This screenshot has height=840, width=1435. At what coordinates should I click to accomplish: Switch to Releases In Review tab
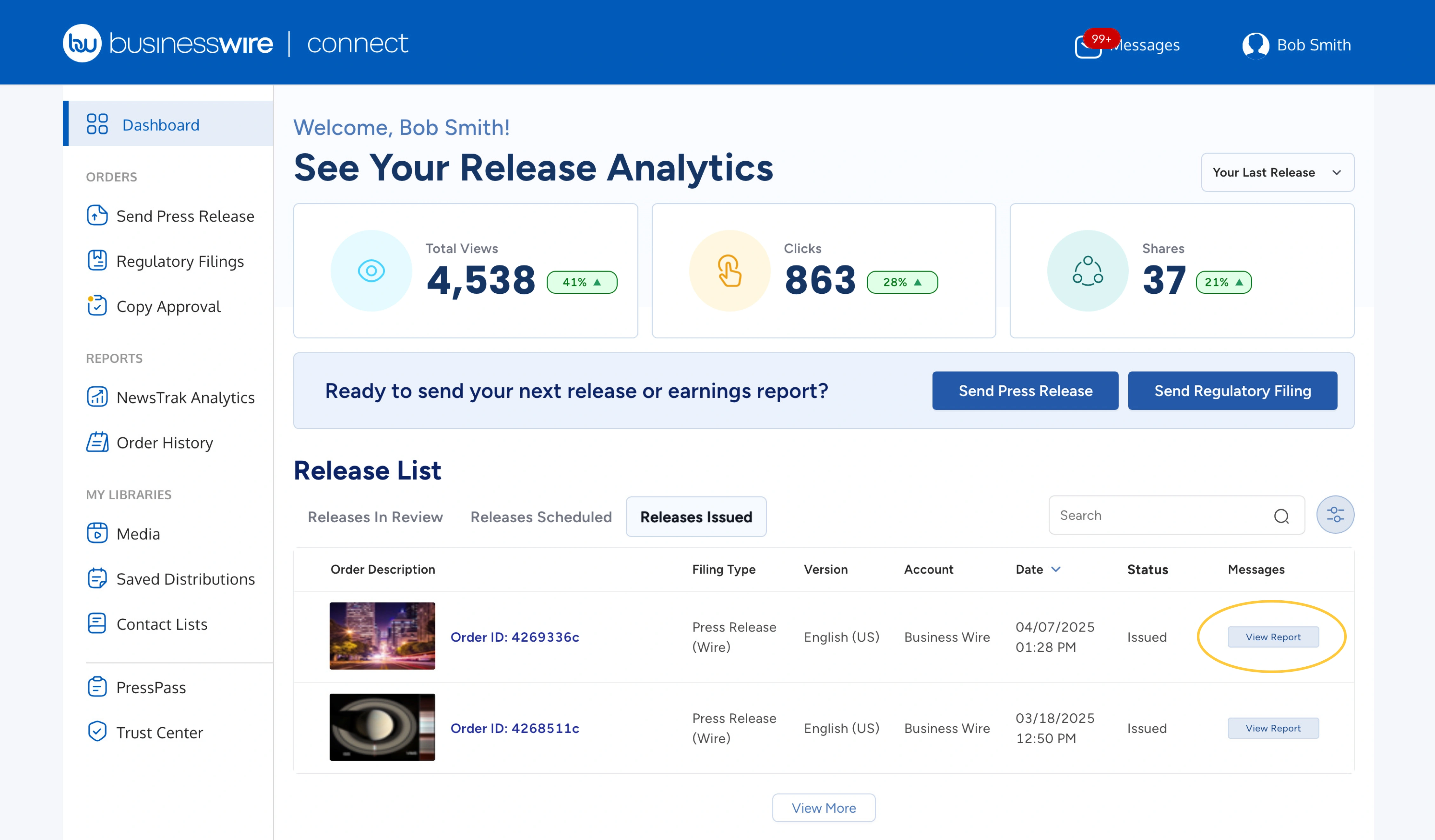(375, 517)
